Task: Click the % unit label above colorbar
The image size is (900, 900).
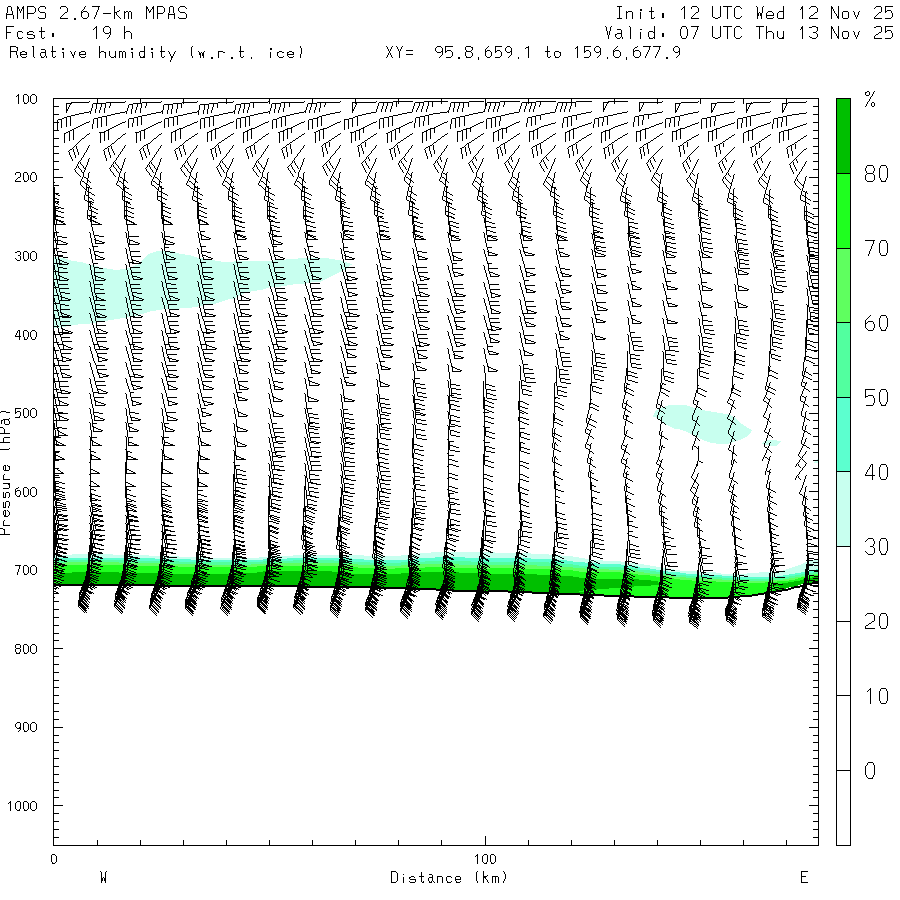Action: 870,100
